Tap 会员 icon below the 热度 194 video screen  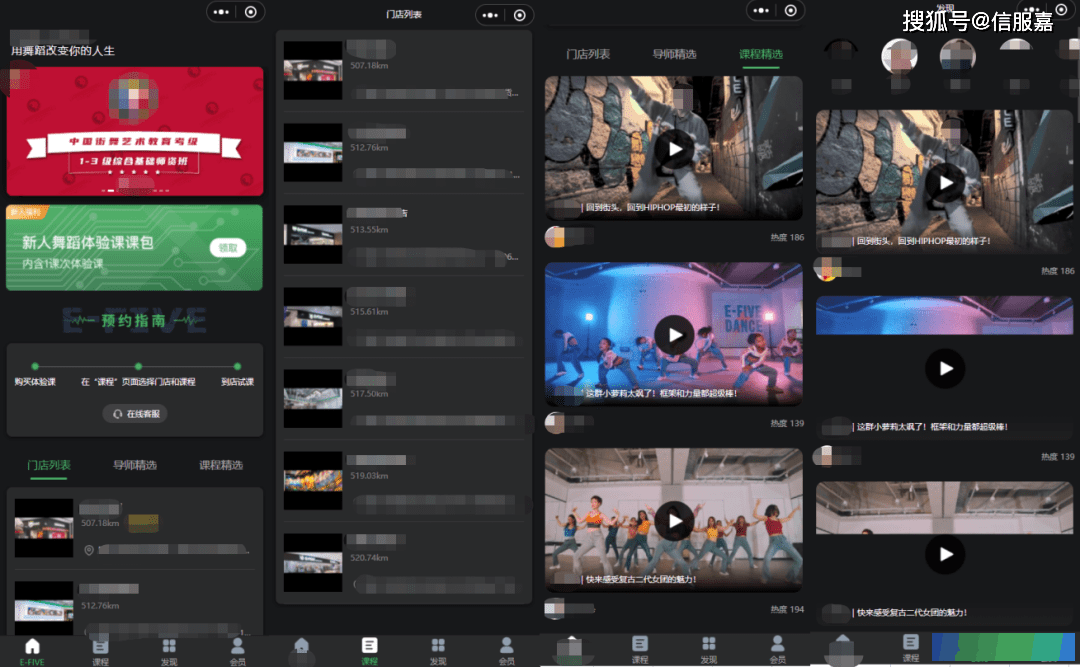pos(778,649)
